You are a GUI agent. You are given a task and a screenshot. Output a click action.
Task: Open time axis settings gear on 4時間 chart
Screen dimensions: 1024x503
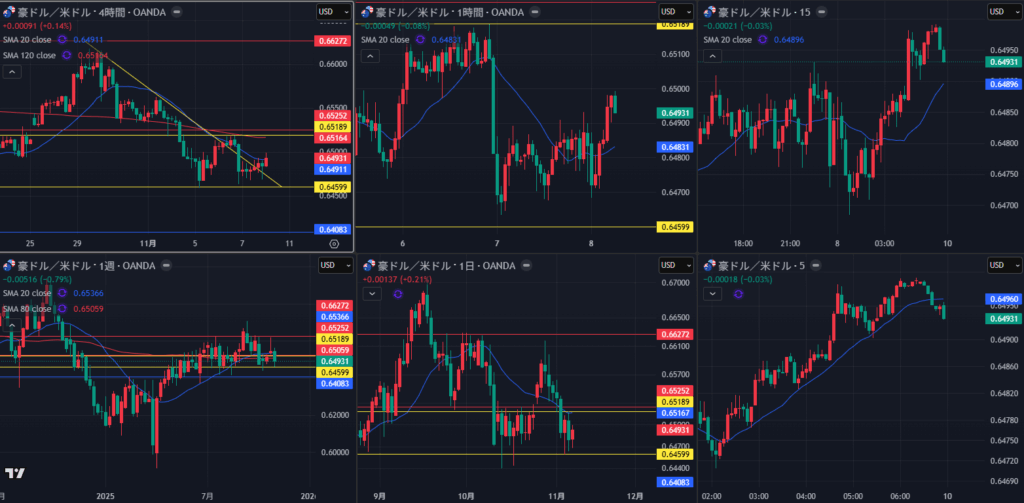pyautogui.click(x=334, y=243)
